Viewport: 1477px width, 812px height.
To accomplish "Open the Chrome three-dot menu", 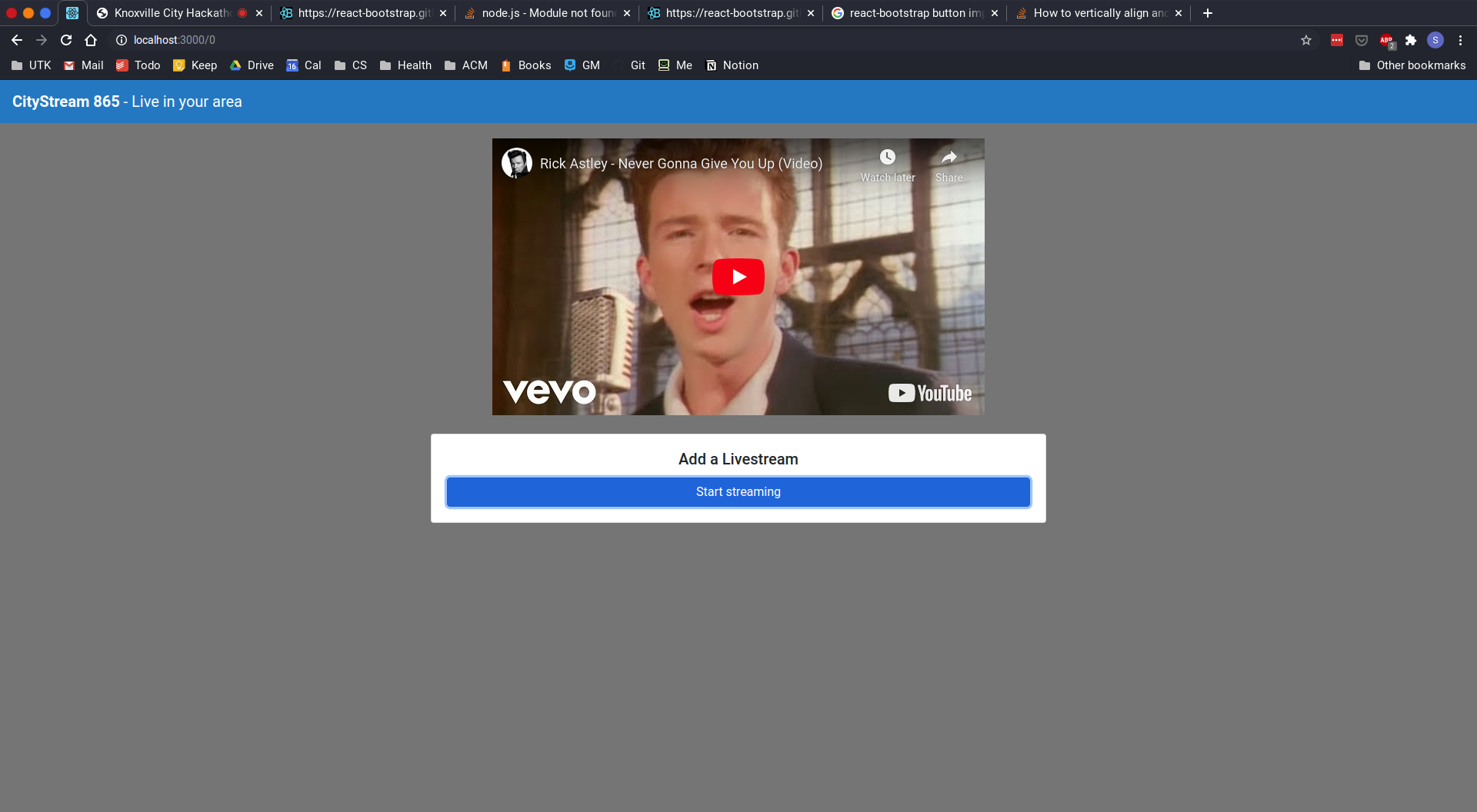I will 1460,40.
